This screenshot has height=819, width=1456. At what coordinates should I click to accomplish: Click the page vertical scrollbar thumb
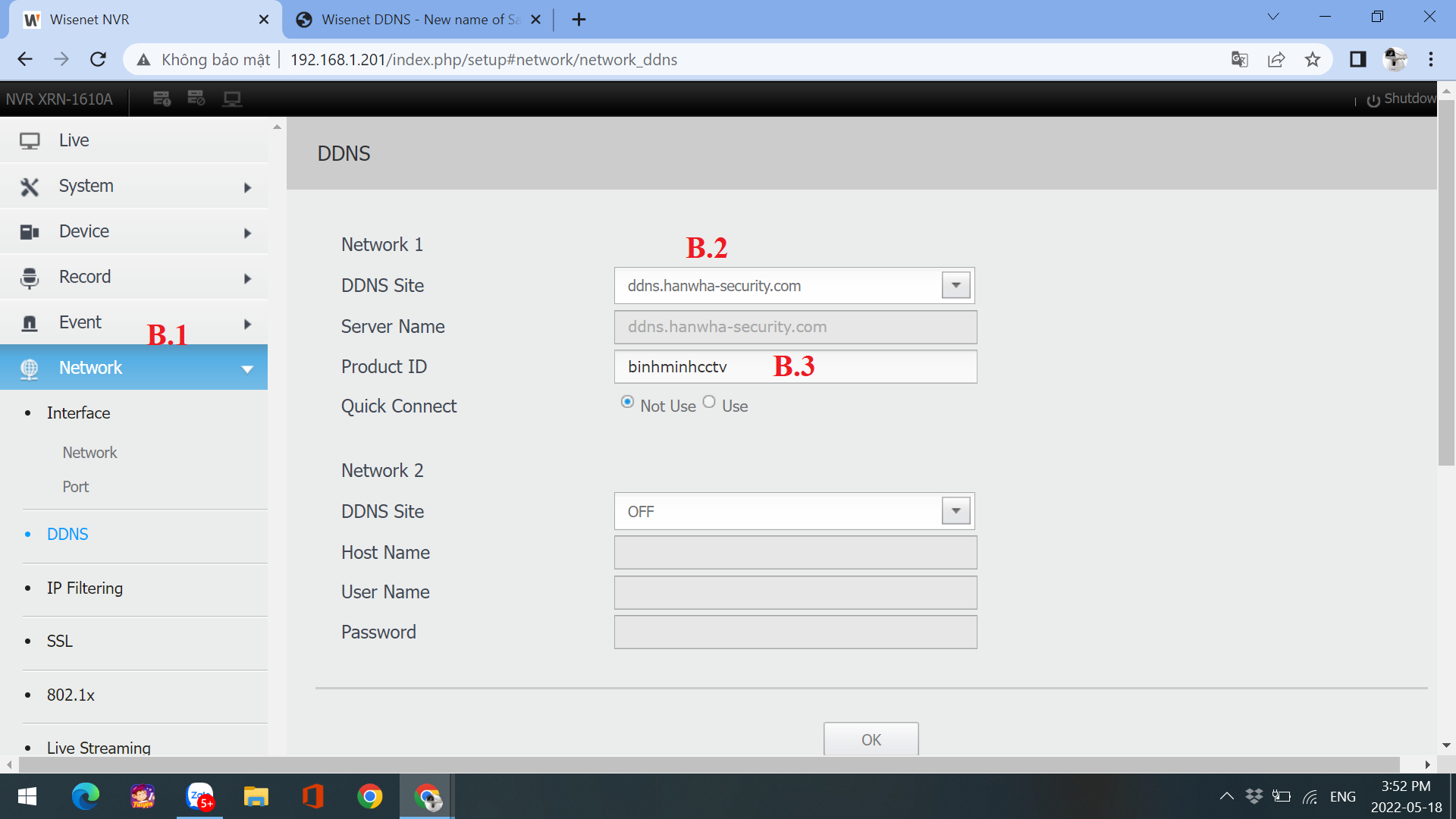click(x=1446, y=282)
